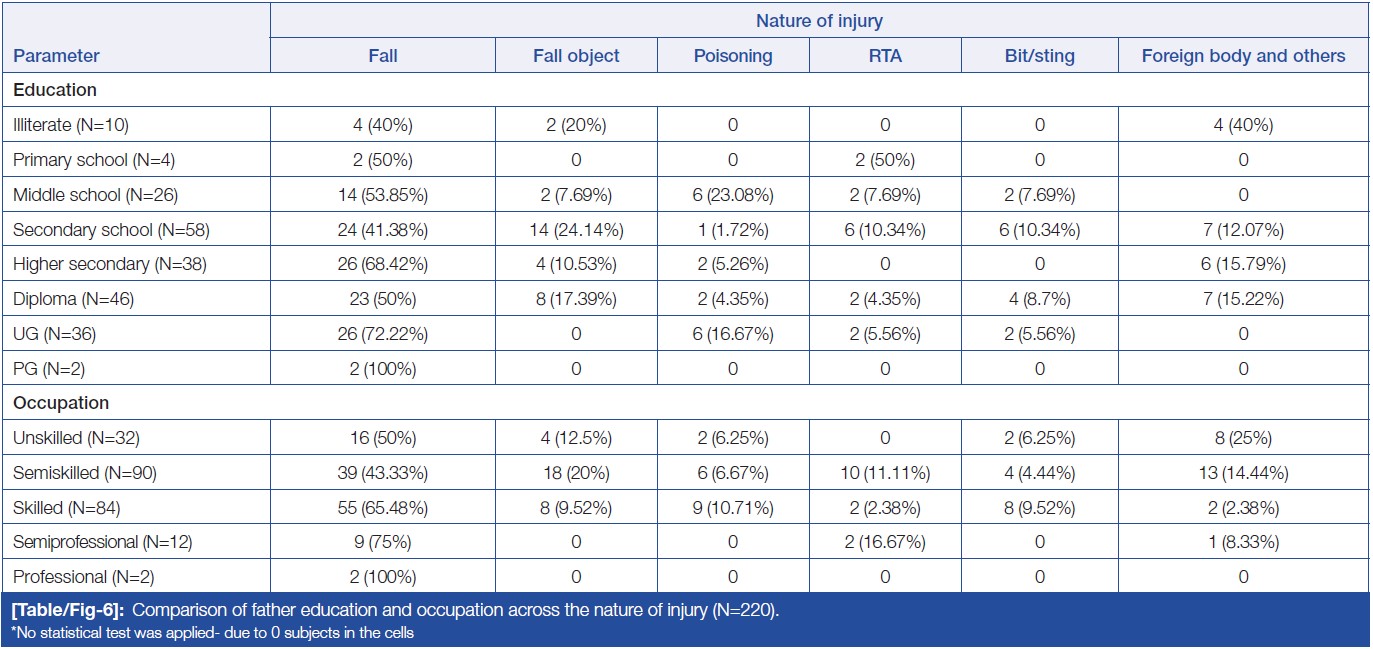The width and height of the screenshot is (1373, 649).
Task: Select the Illiterate (N=10) row label
Action: tap(71, 125)
